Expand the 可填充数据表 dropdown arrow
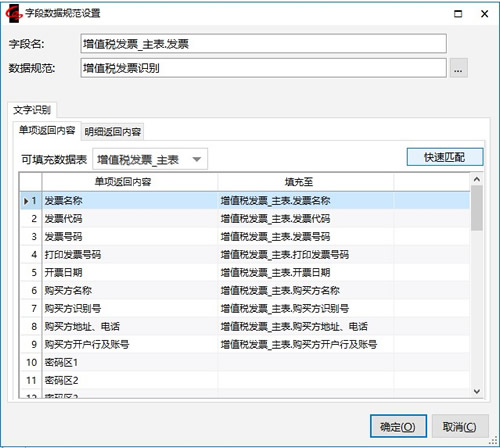This screenshot has width=500, height=448. click(x=197, y=159)
